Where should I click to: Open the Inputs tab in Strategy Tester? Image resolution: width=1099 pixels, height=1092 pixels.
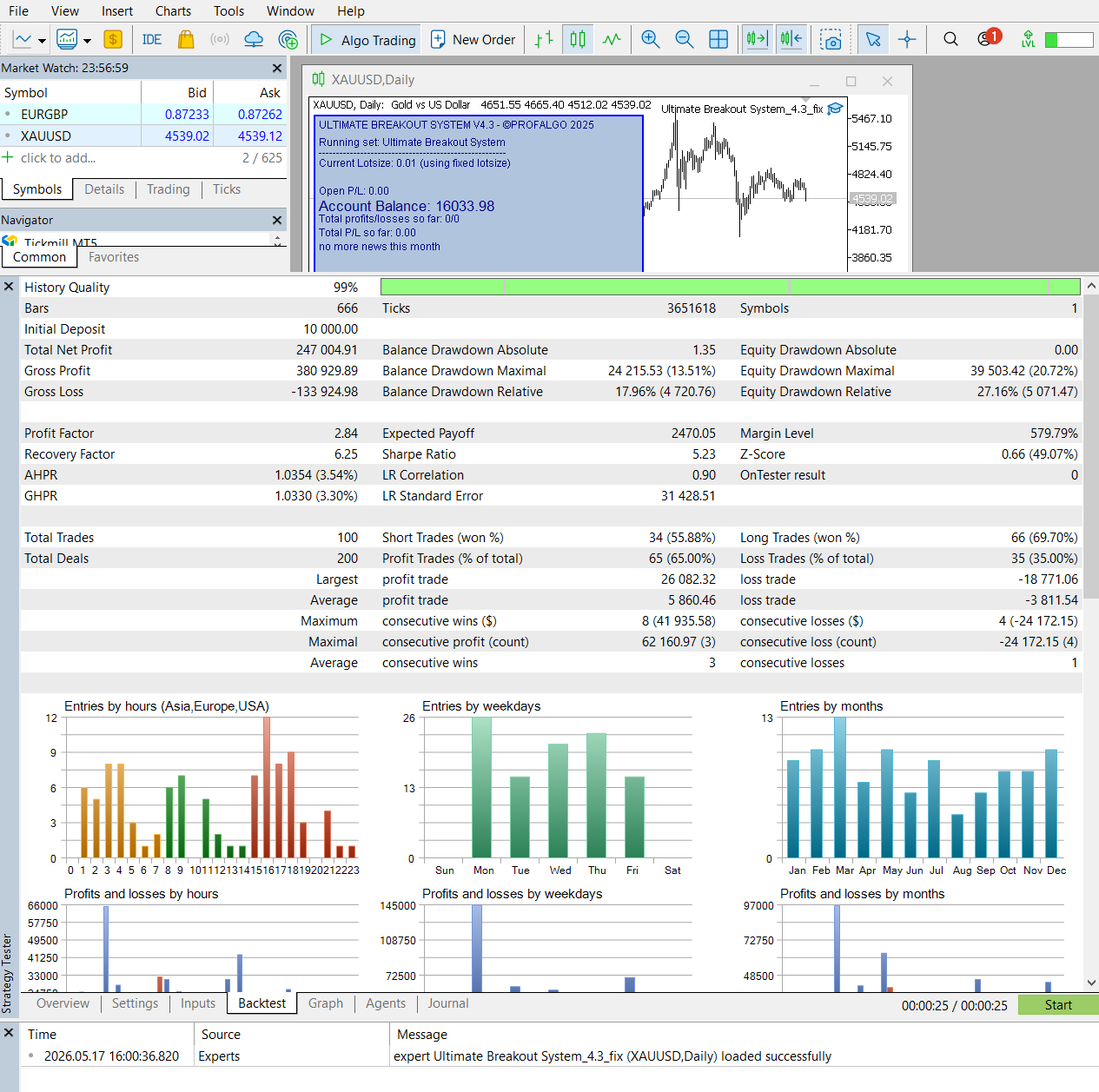point(198,1003)
